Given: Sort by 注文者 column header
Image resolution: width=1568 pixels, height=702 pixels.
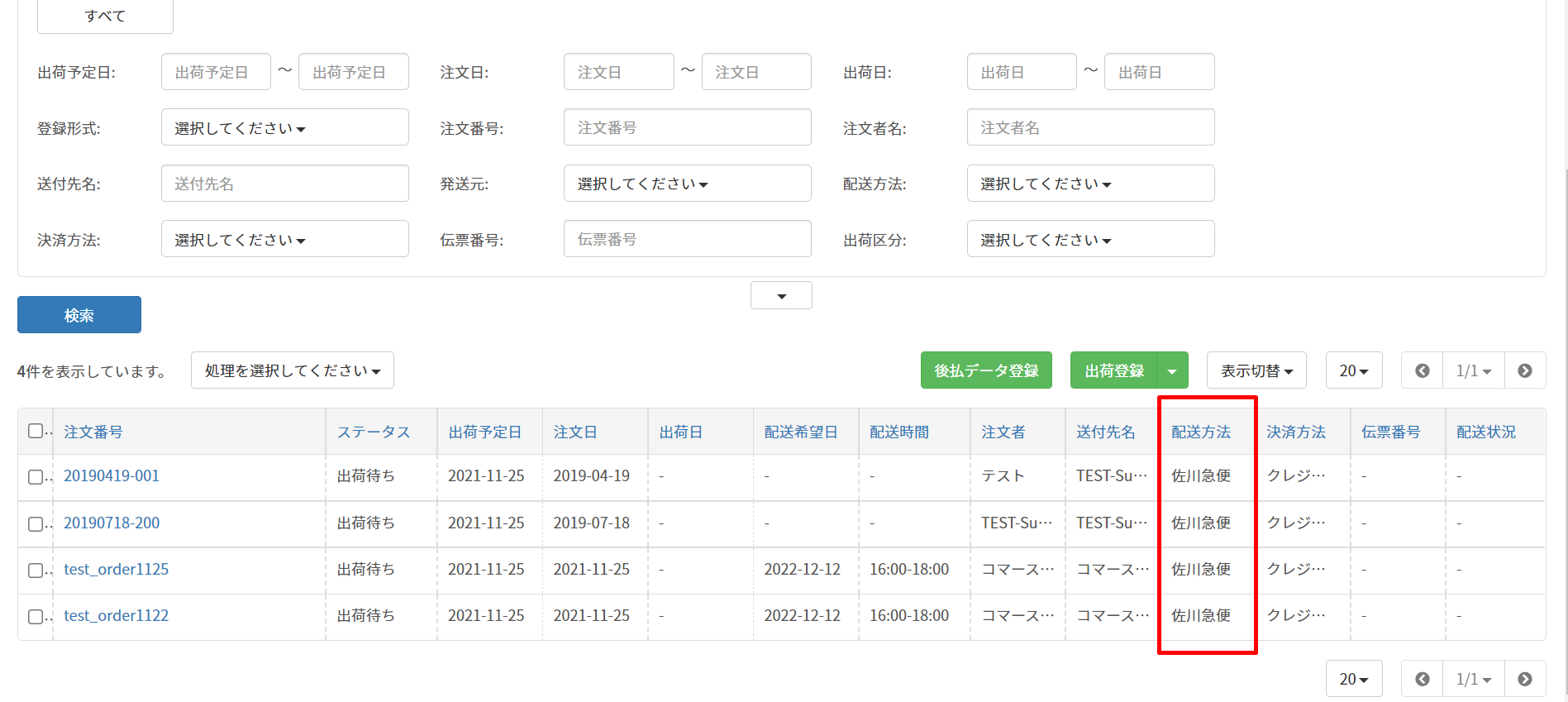Looking at the screenshot, I should pyautogui.click(x=1003, y=432).
